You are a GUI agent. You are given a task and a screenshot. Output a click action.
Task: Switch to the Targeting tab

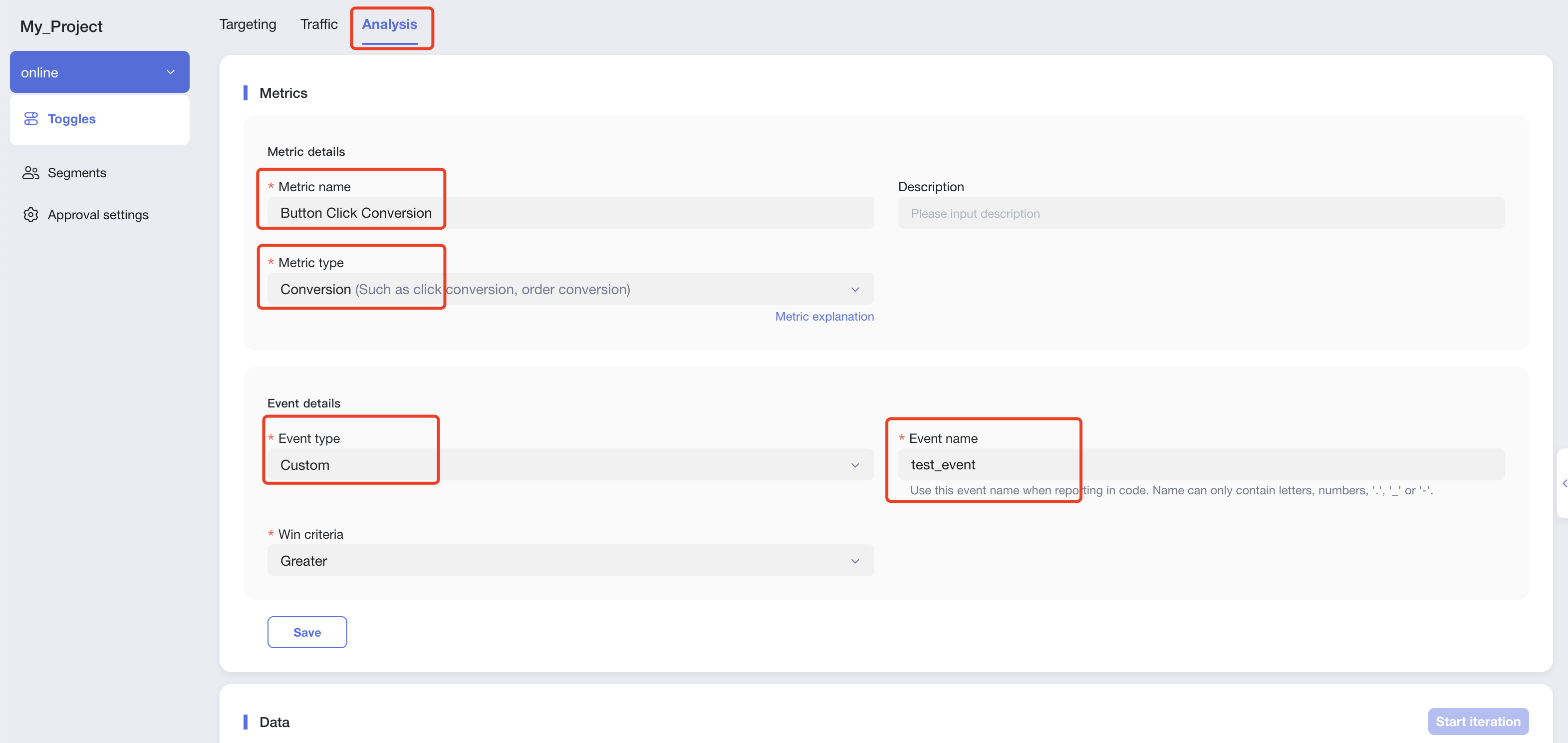point(247,24)
